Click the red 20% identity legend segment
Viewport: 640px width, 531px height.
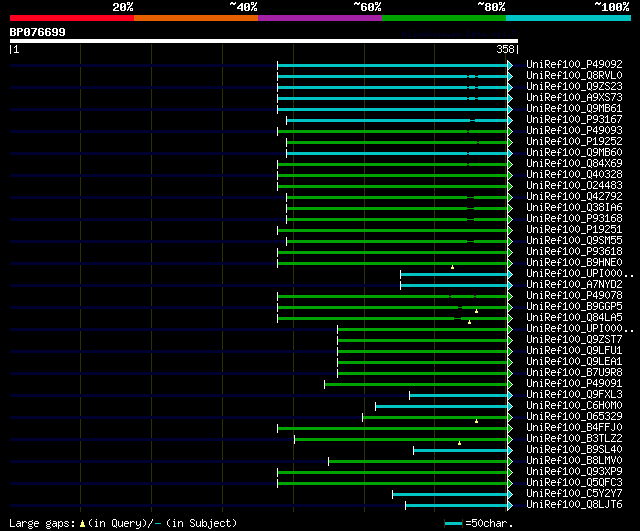coord(72,18)
